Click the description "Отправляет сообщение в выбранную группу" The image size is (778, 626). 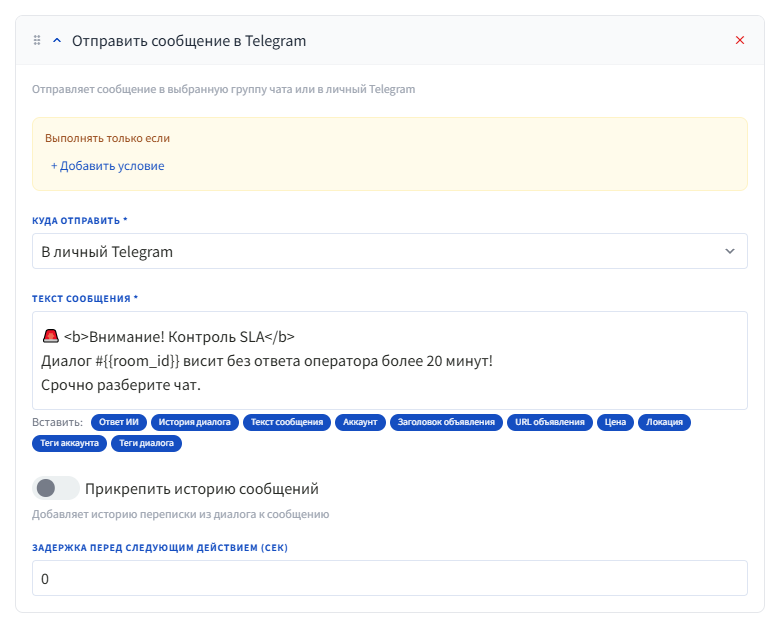(x=223, y=89)
